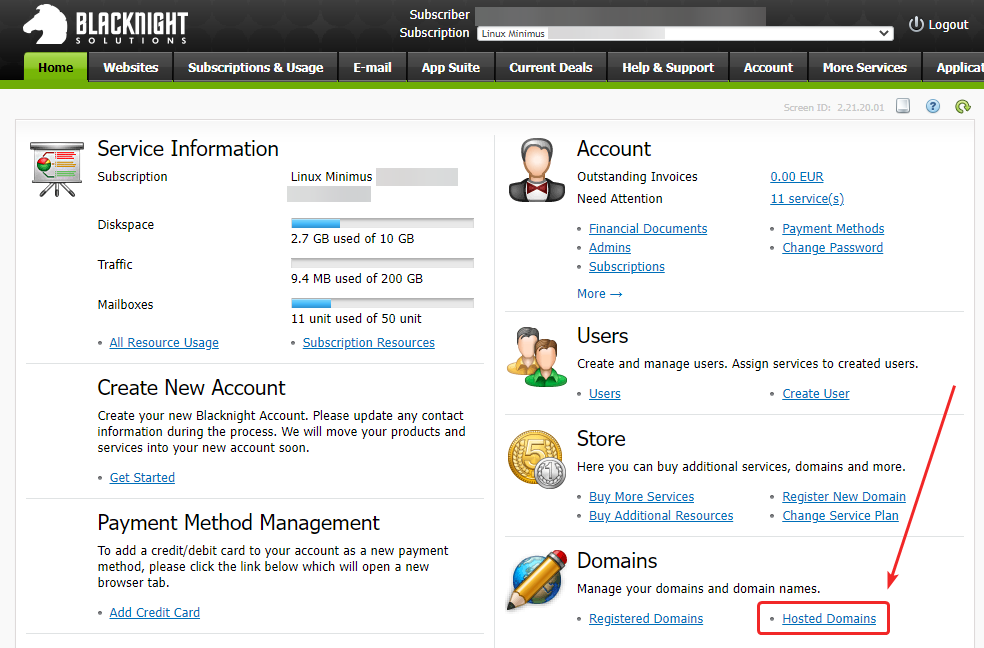Screen dimensions: 984x648
Task: Open the Registered Domains link
Action: pos(646,619)
